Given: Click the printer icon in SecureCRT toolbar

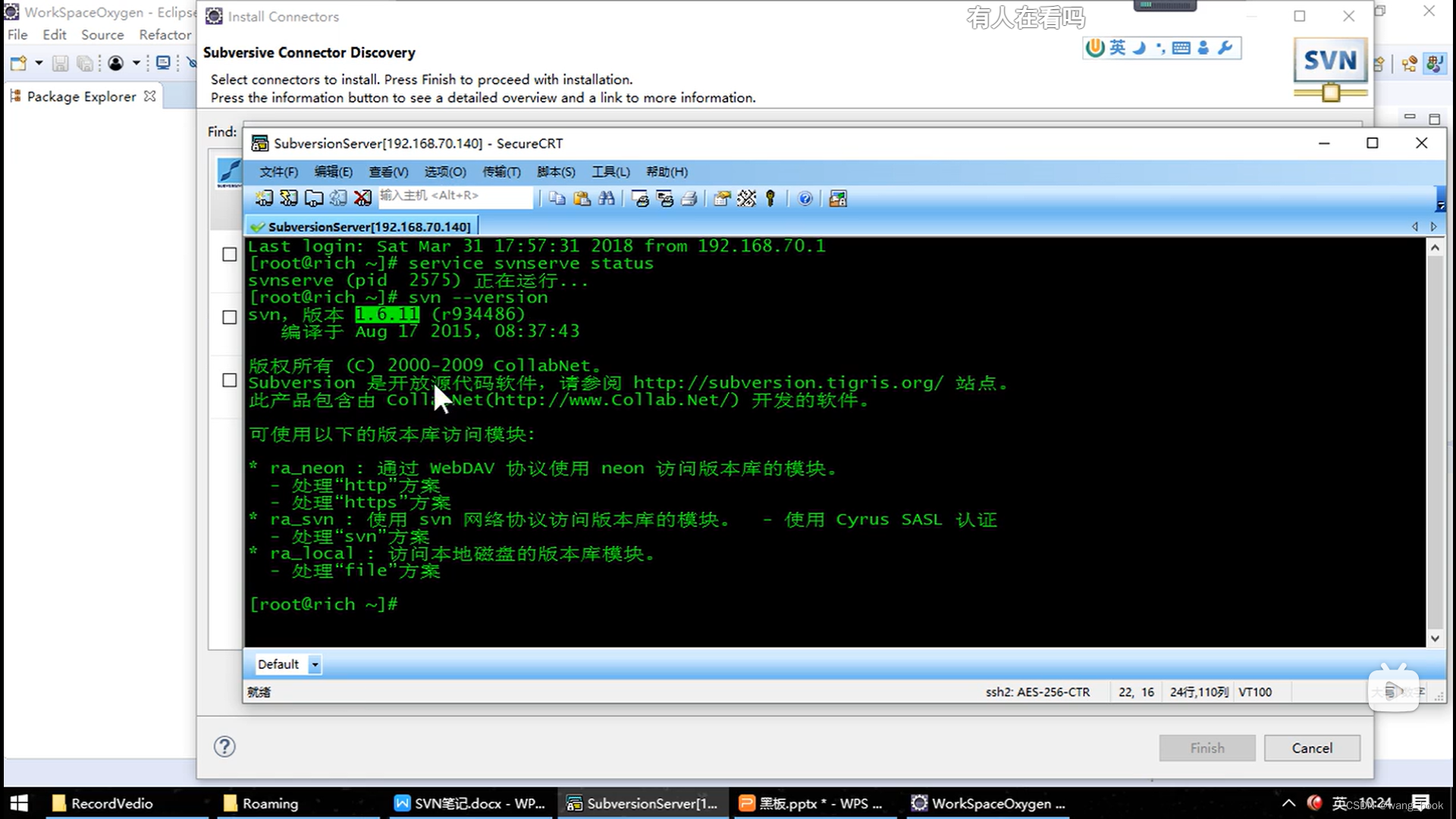Looking at the screenshot, I should point(689,199).
